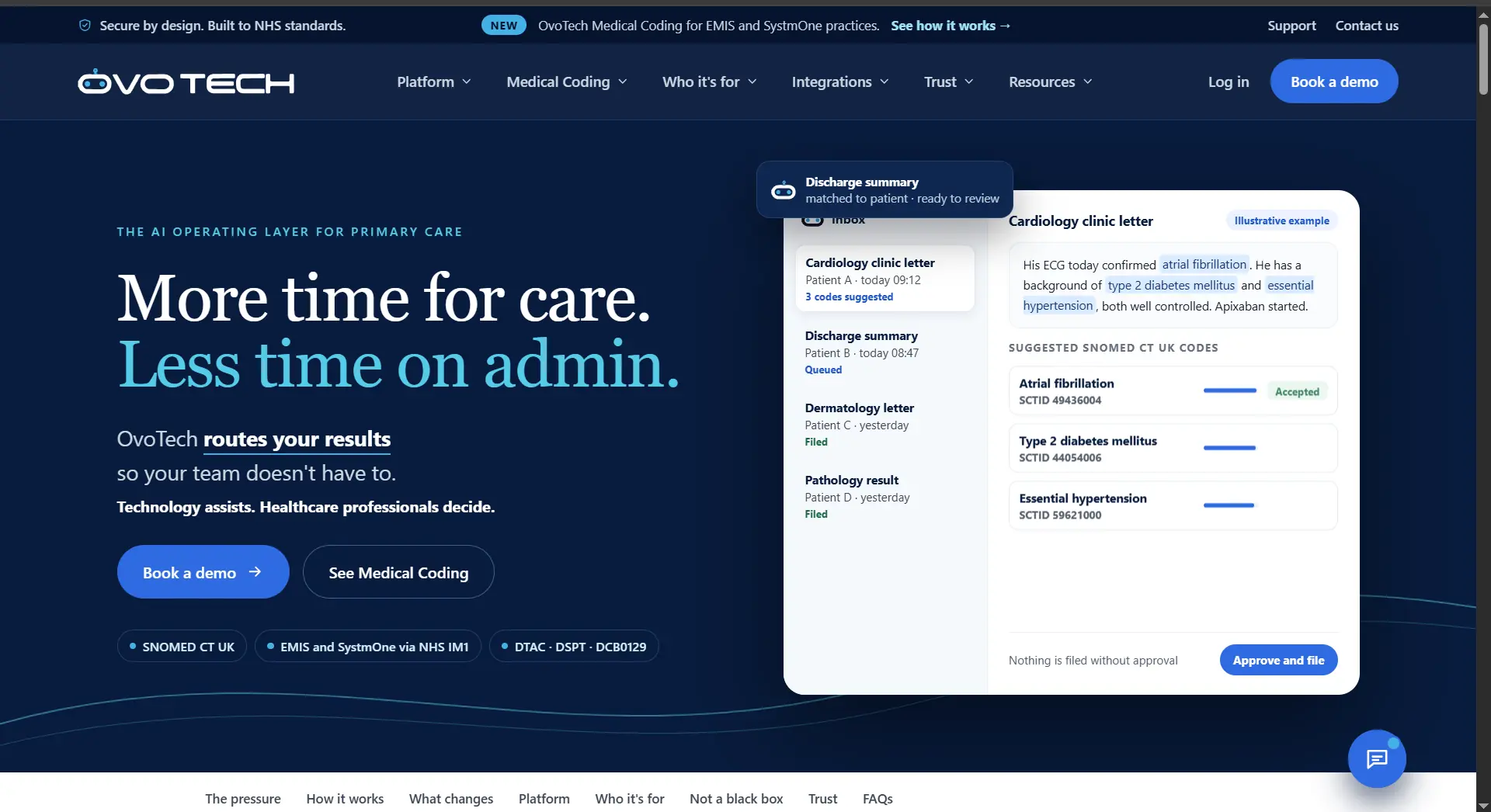Click Book a demo in header
1491x812 pixels.
click(1334, 82)
